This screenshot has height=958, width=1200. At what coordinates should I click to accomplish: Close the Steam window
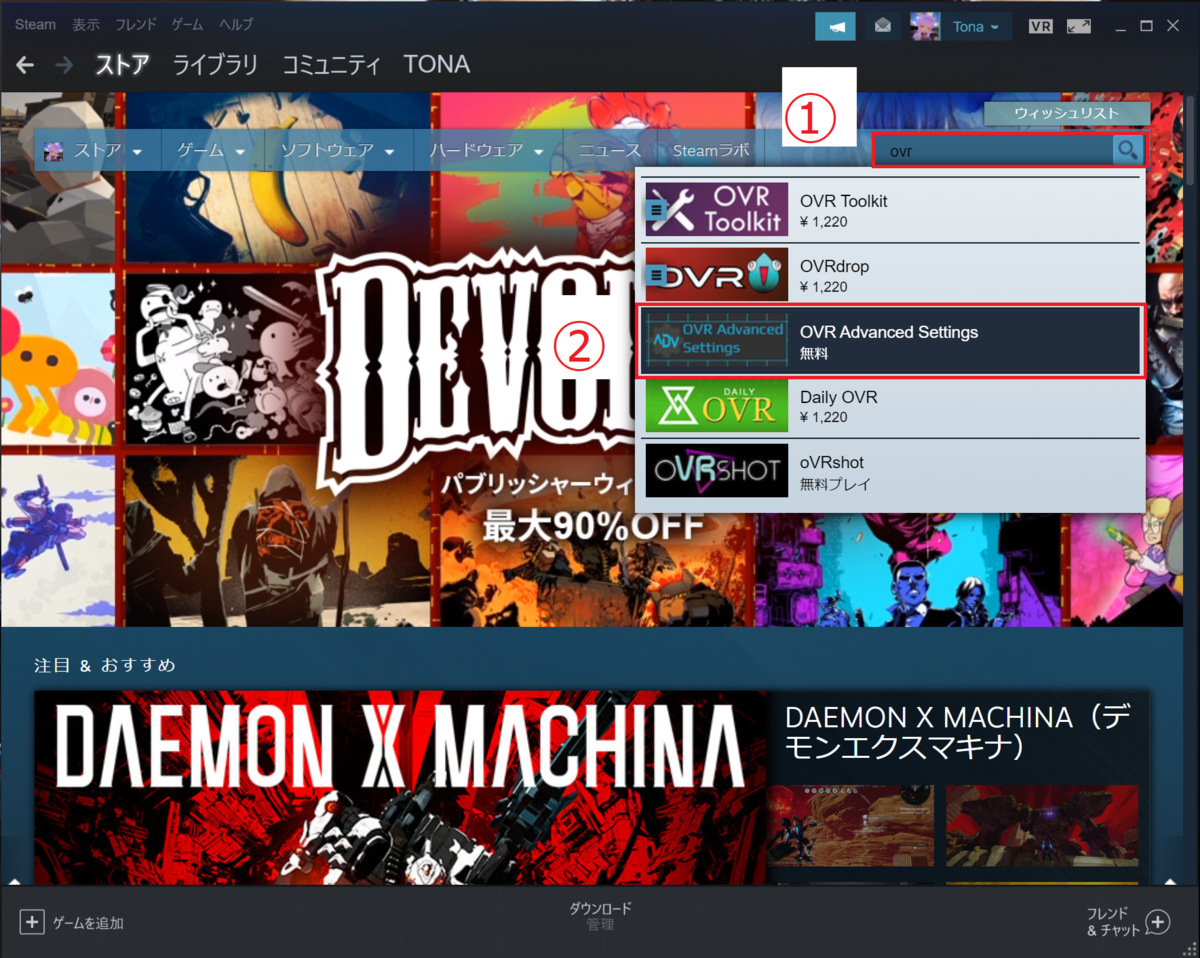[x=1174, y=25]
